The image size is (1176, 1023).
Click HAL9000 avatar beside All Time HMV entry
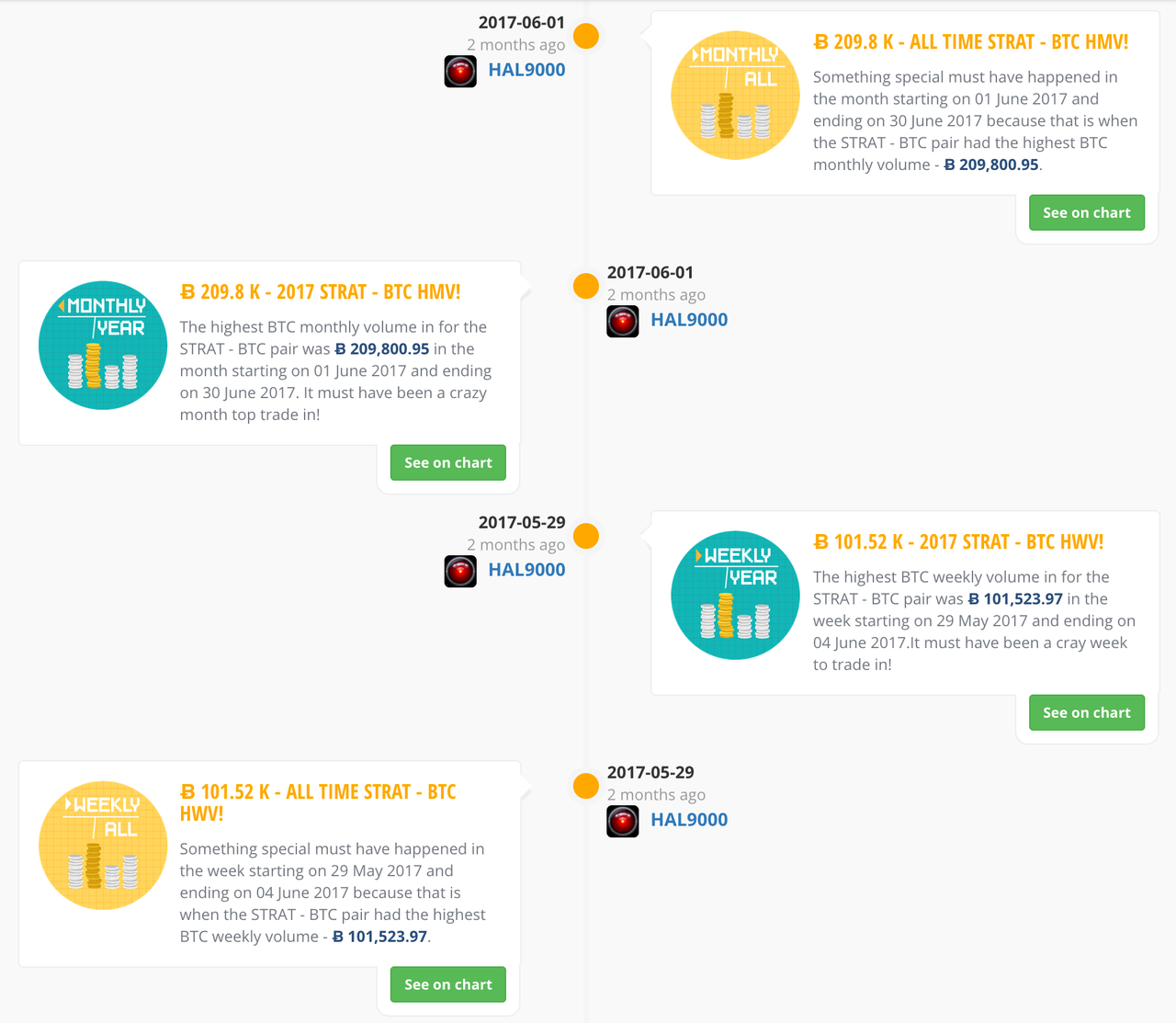(x=460, y=71)
